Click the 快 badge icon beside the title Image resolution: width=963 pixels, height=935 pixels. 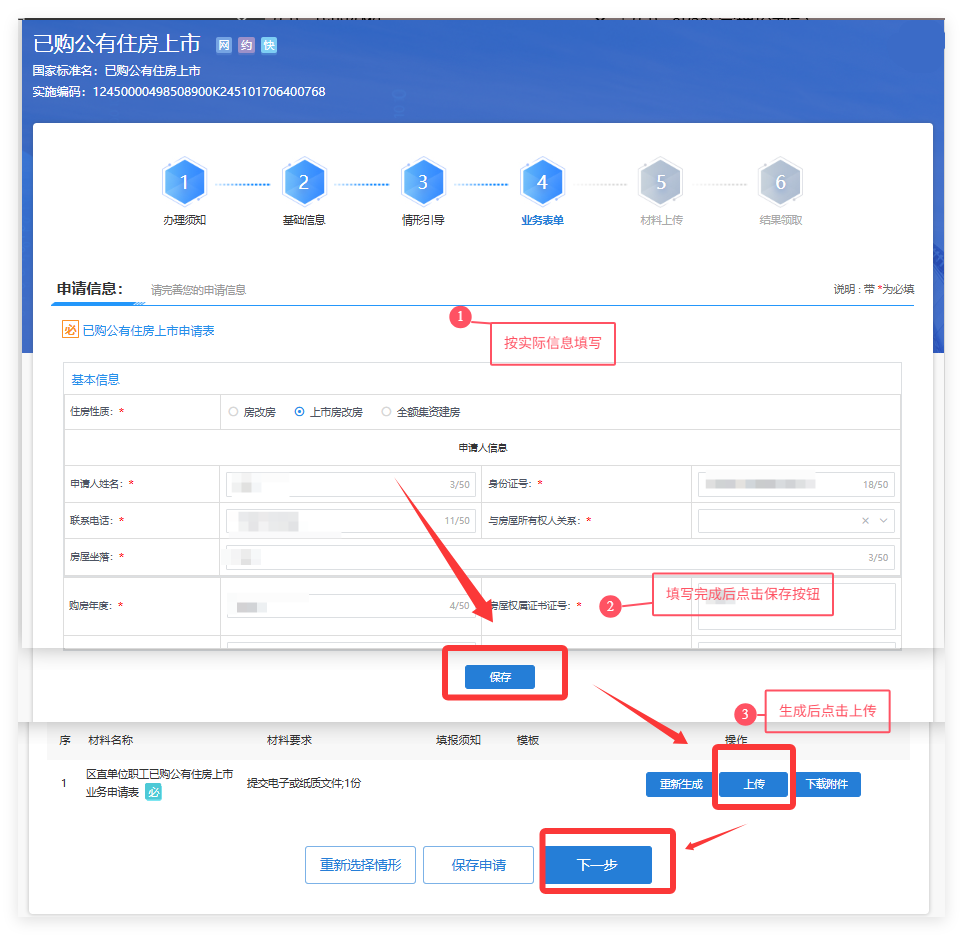(268, 45)
